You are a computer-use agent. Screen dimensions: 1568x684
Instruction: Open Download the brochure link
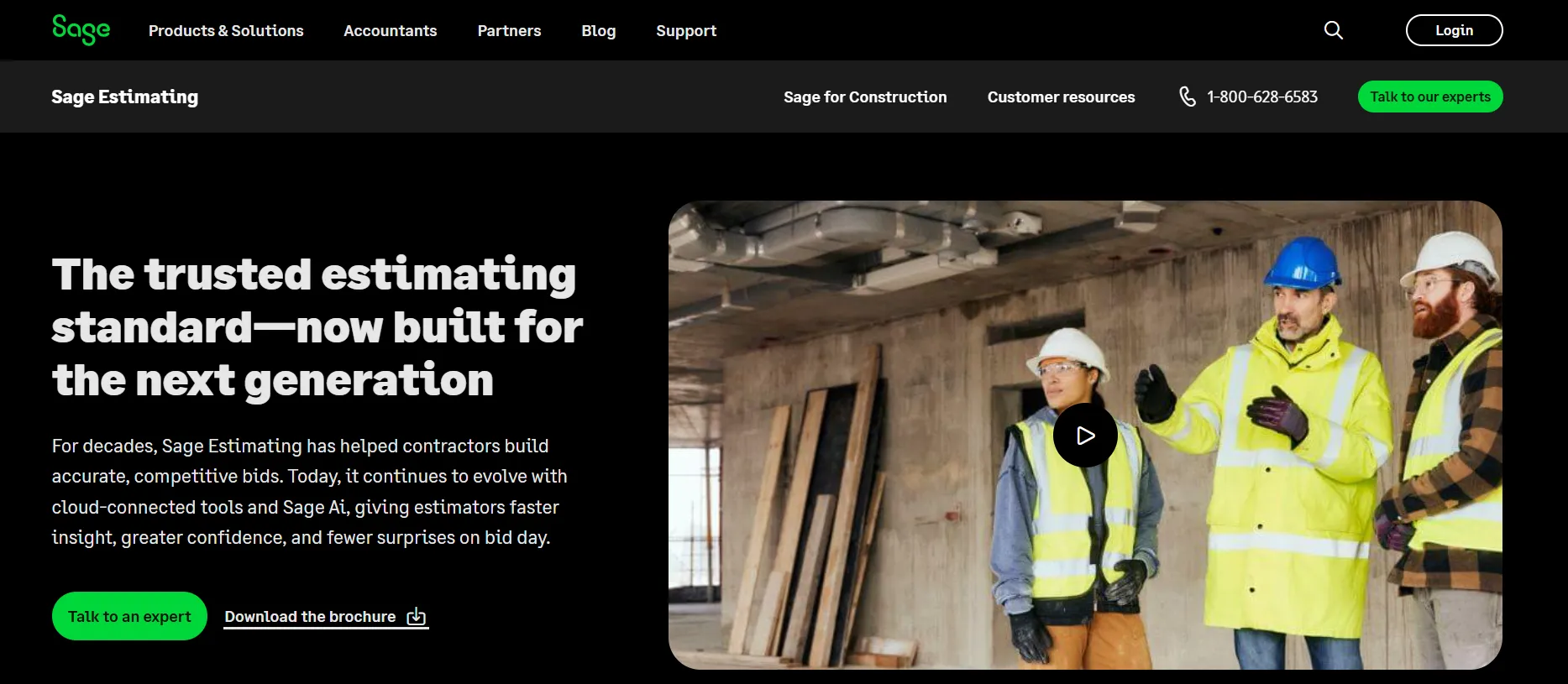click(x=326, y=617)
